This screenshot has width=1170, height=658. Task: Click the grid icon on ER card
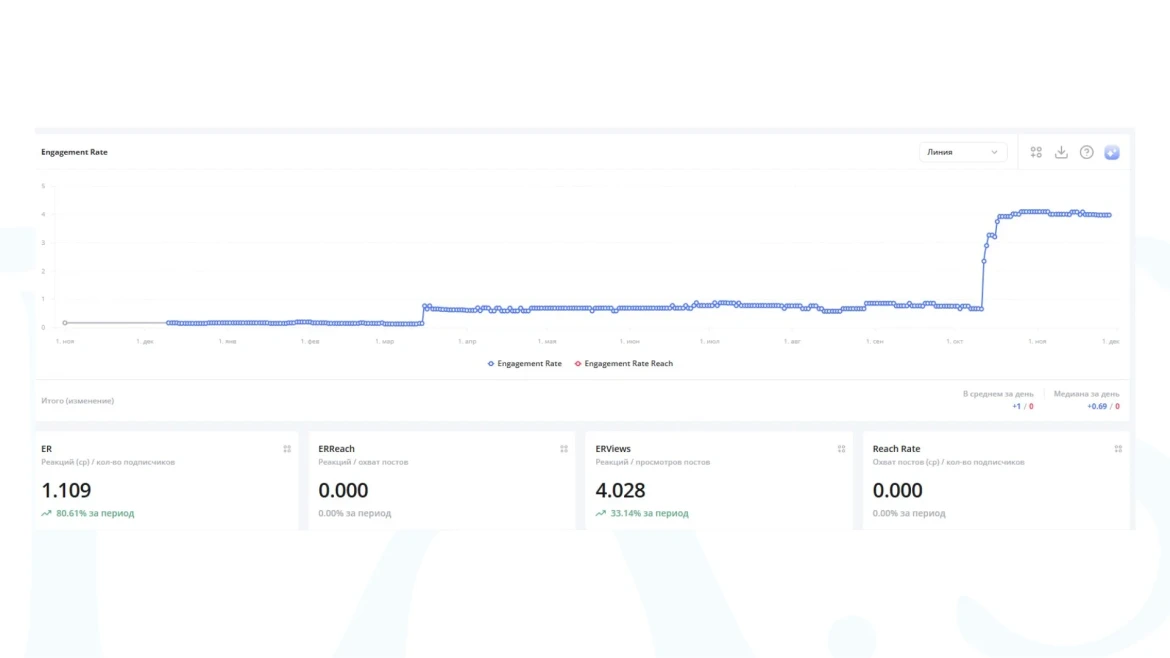(287, 449)
